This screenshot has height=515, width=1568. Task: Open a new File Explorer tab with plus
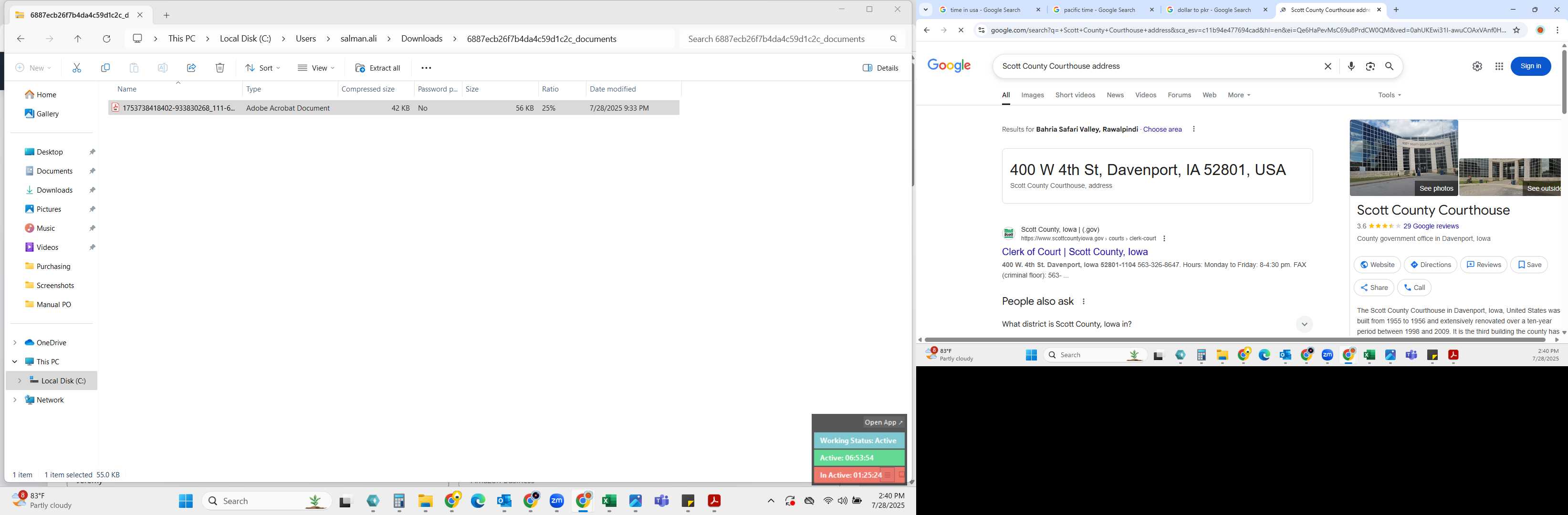(x=166, y=15)
